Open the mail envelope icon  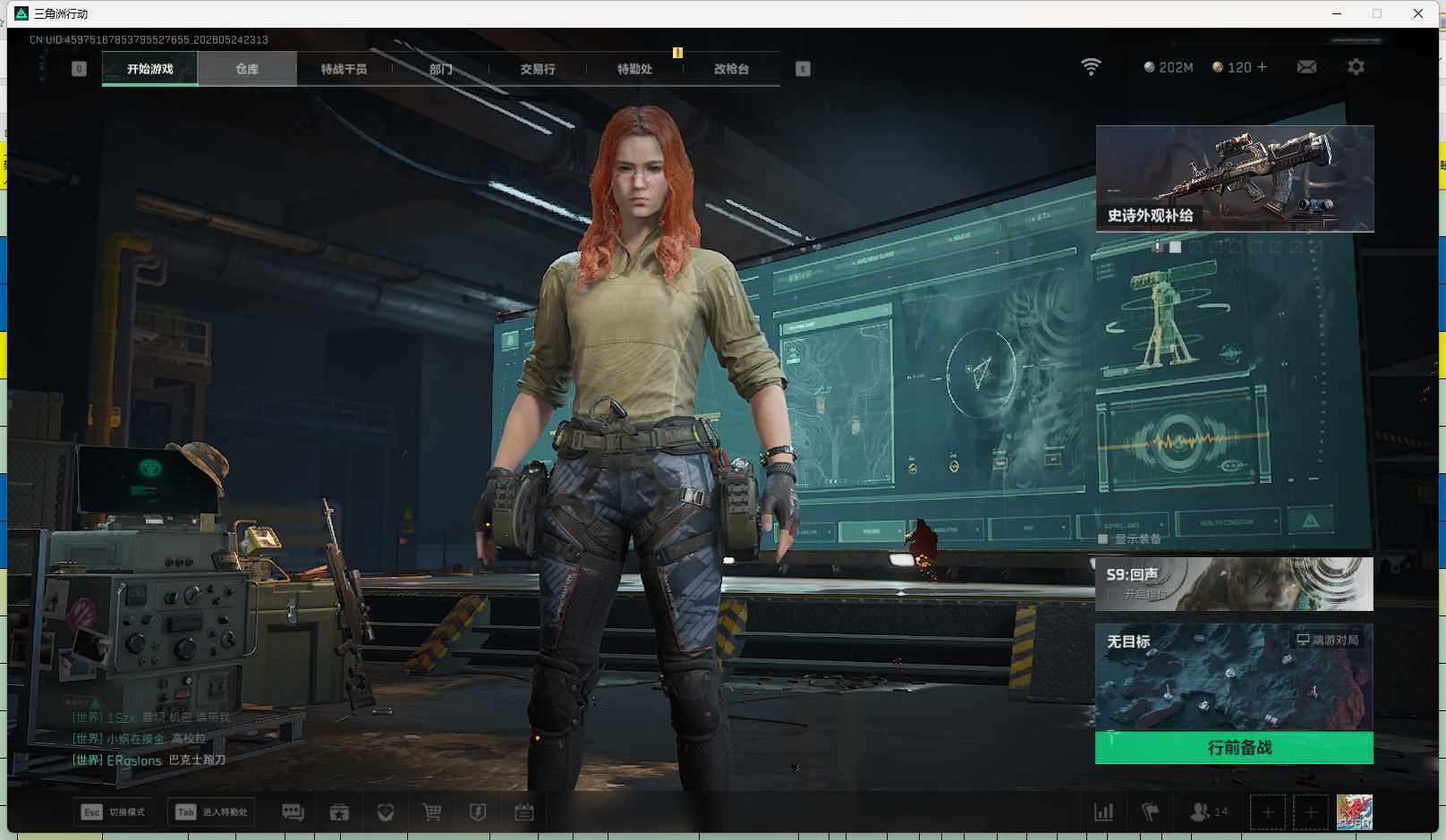[x=1306, y=67]
